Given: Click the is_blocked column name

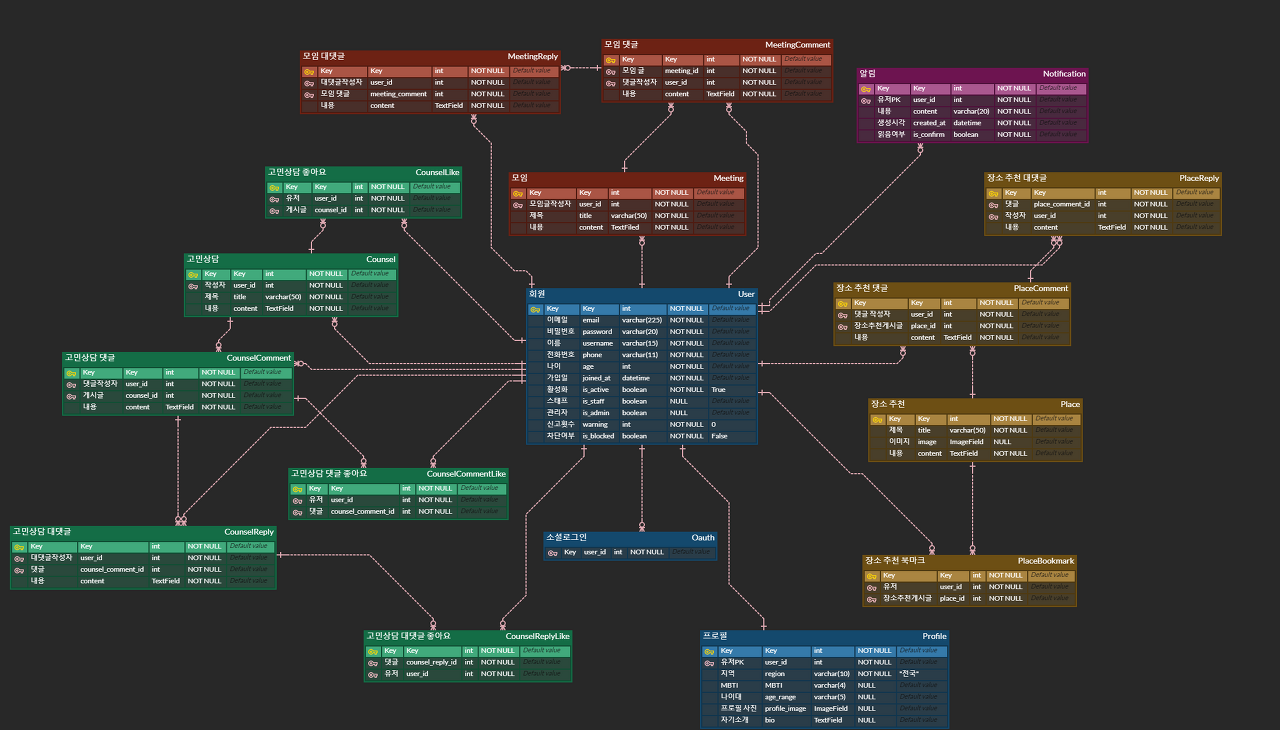Looking at the screenshot, I should (598, 436).
